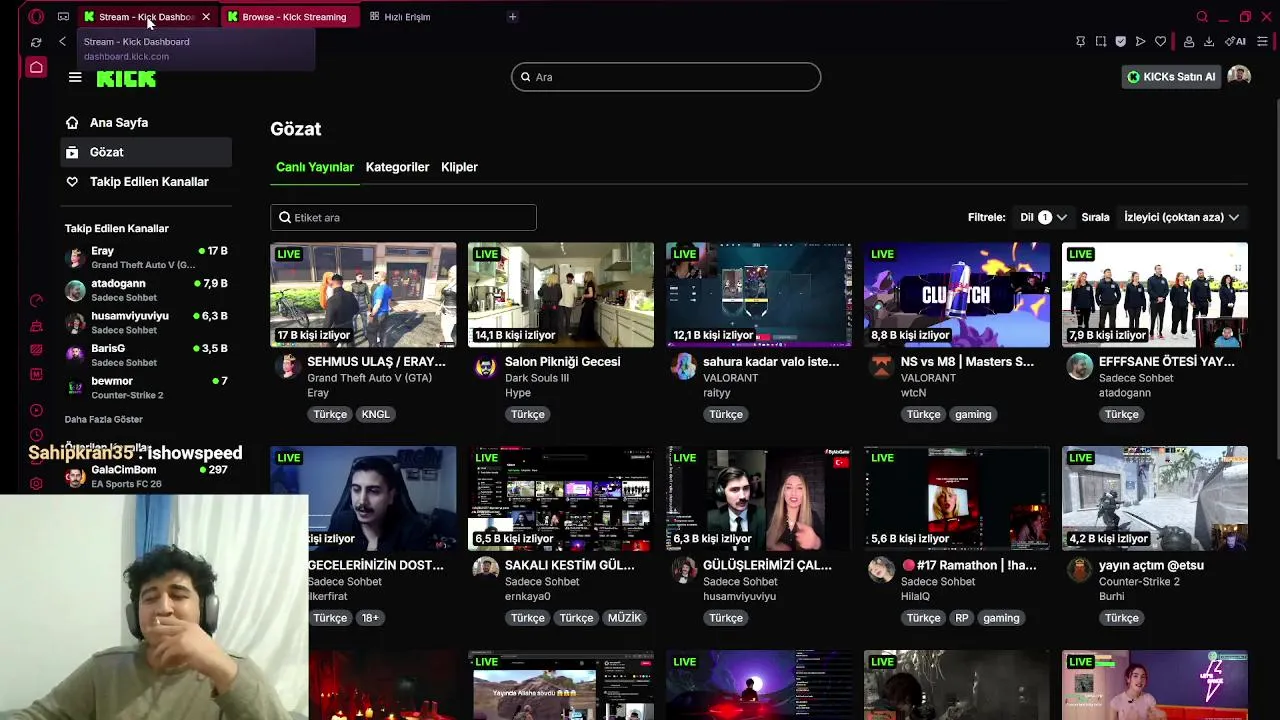Click the workspaces icon beside the tabs

(x=63, y=16)
